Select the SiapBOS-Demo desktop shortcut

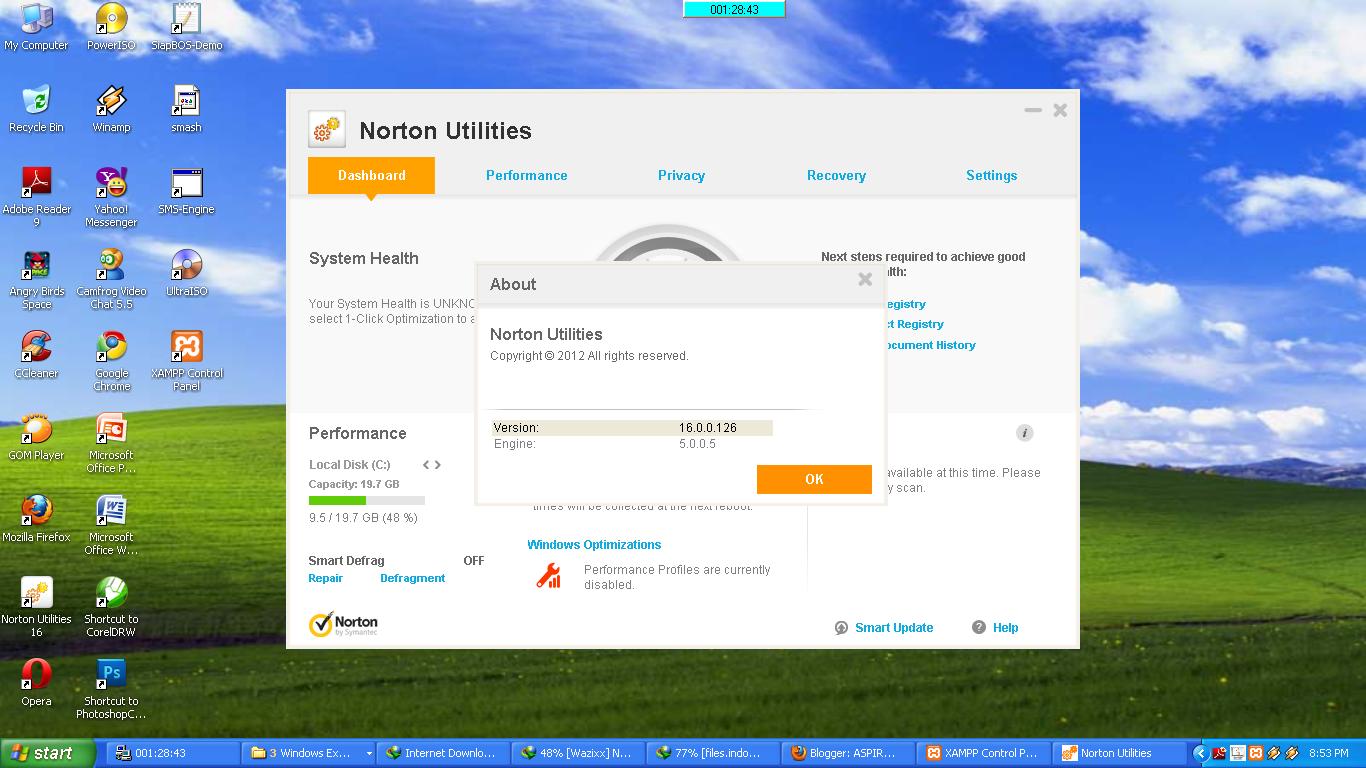click(x=186, y=27)
